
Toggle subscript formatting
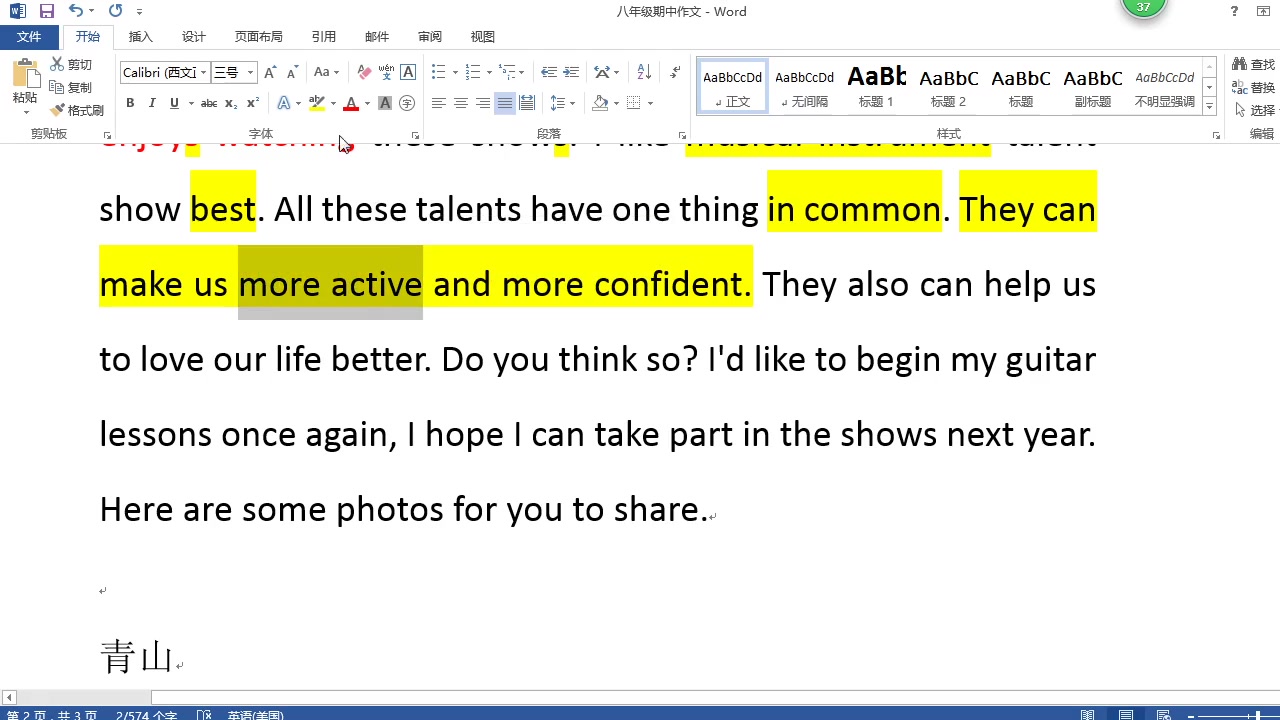pos(231,103)
